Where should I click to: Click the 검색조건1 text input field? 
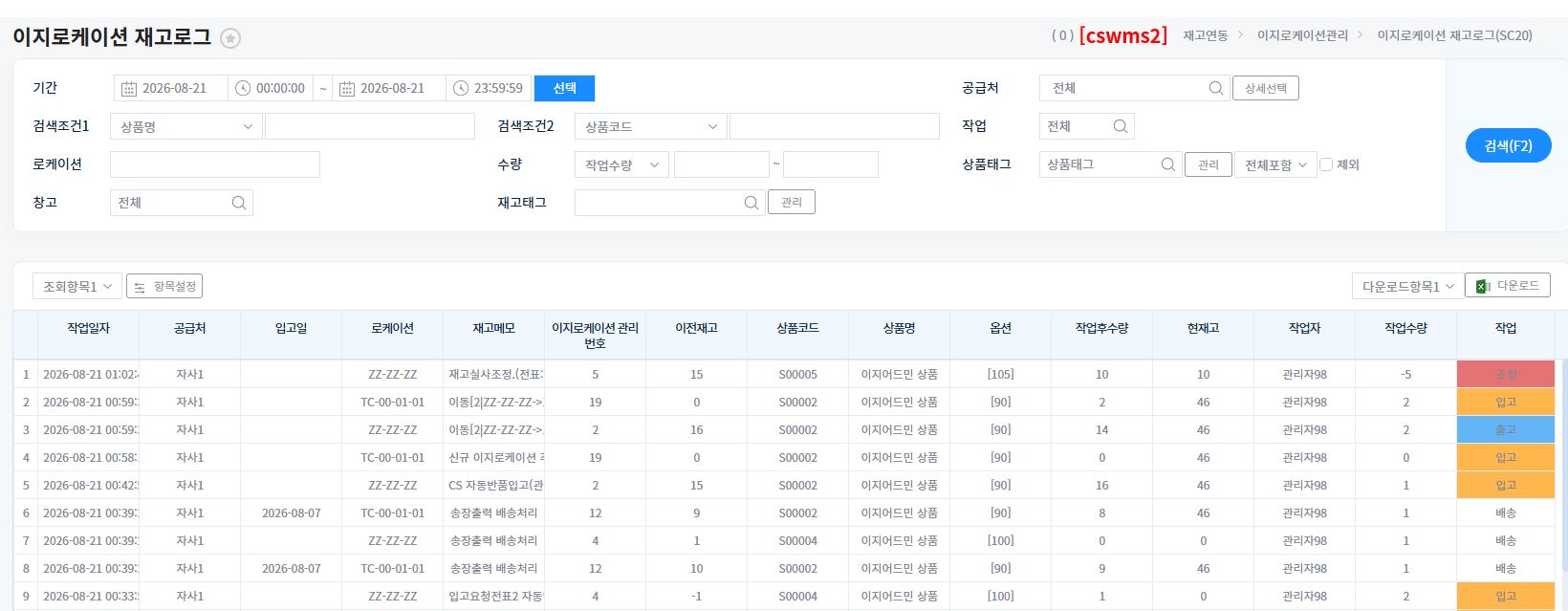(x=370, y=126)
